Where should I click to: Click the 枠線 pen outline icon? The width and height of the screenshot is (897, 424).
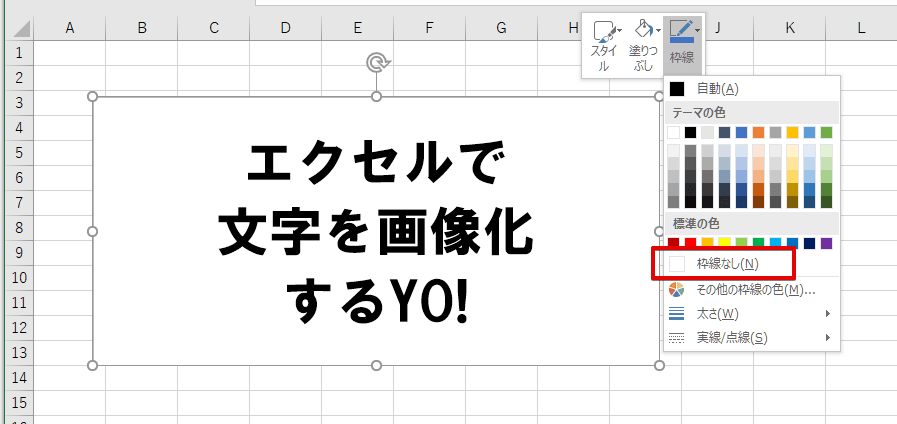tap(681, 31)
